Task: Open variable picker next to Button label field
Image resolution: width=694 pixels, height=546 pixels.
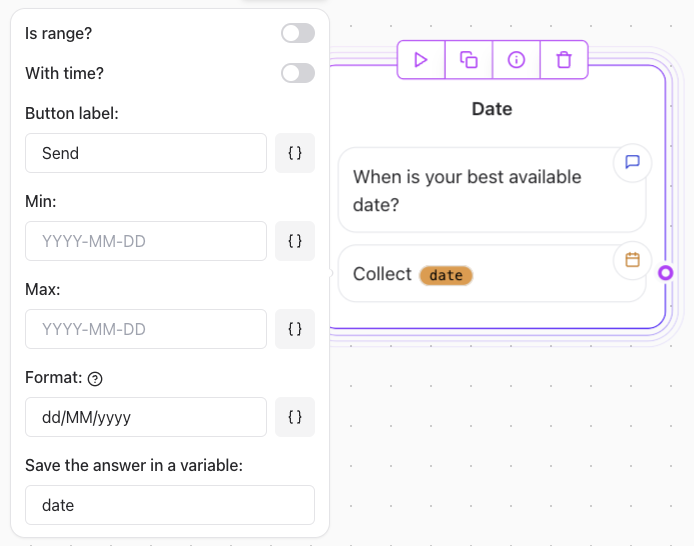Action: coord(295,153)
